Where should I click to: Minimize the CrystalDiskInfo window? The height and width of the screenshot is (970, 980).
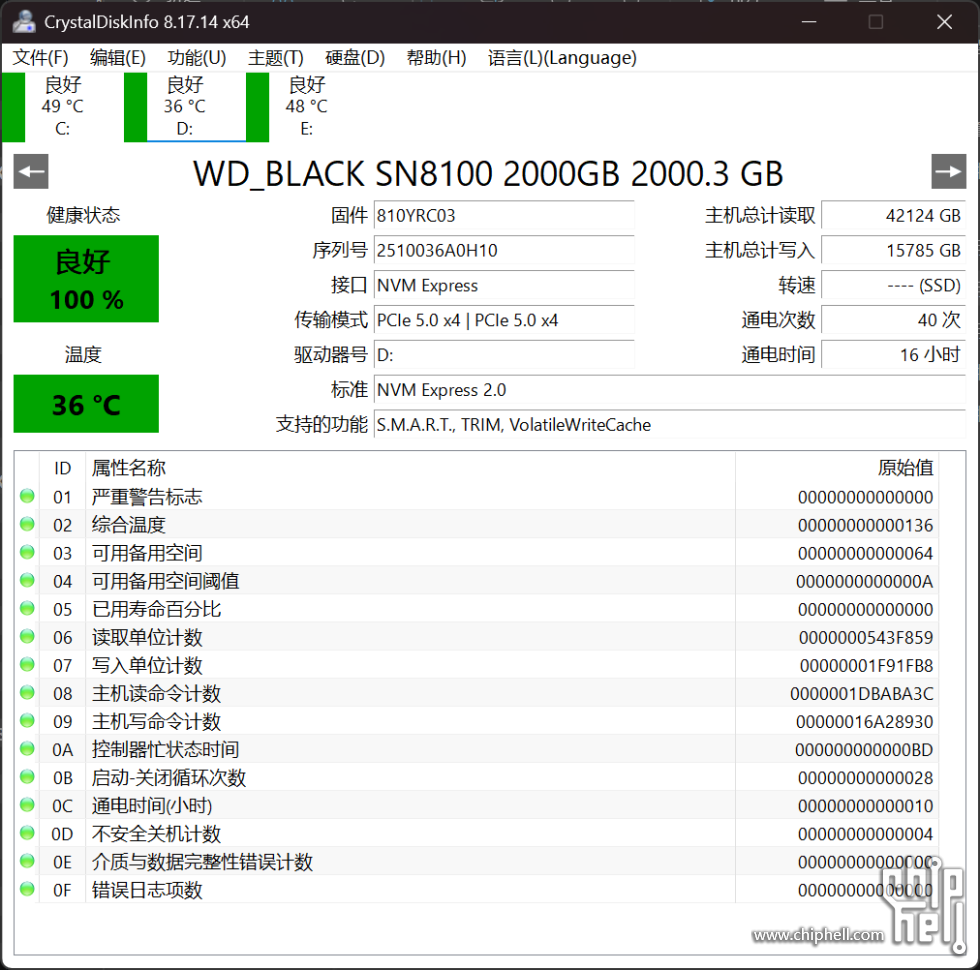(x=809, y=22)
